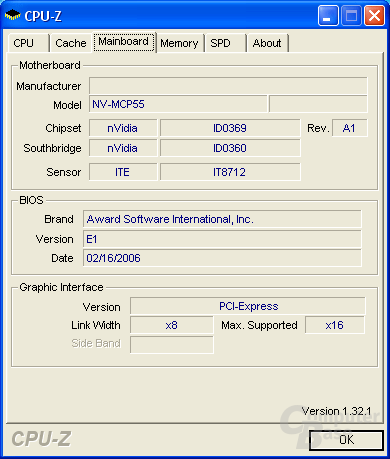This screenshot has height=459, width=390.
Task: Click the BIOS date 02/16/2006
Action: tap(222, 258)
